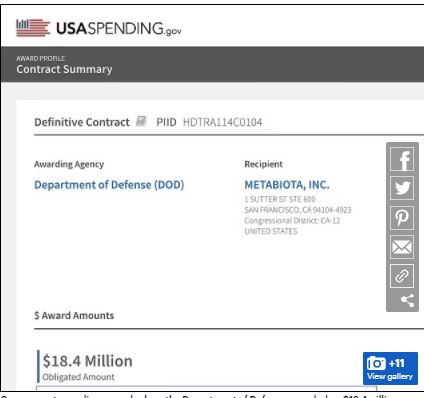Share the article on Facebook
The width and height of the screenshot is (424, 398).
(x=402, y=160)
